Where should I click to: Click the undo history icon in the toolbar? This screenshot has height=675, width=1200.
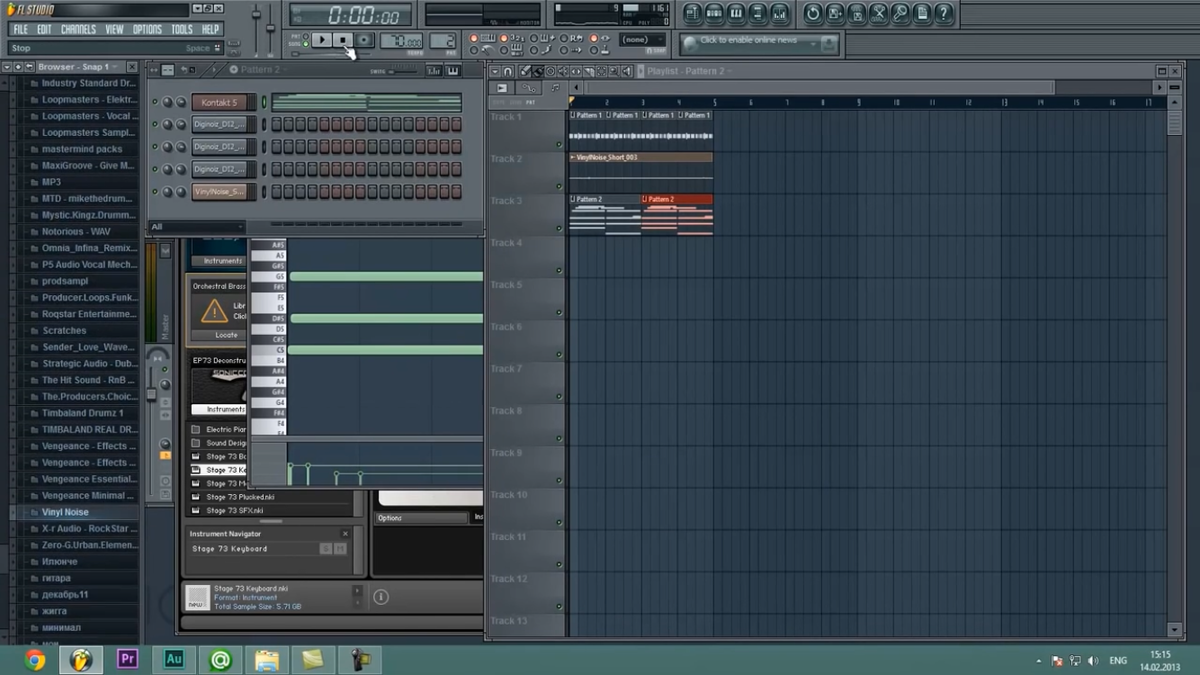tap(813, 13)
